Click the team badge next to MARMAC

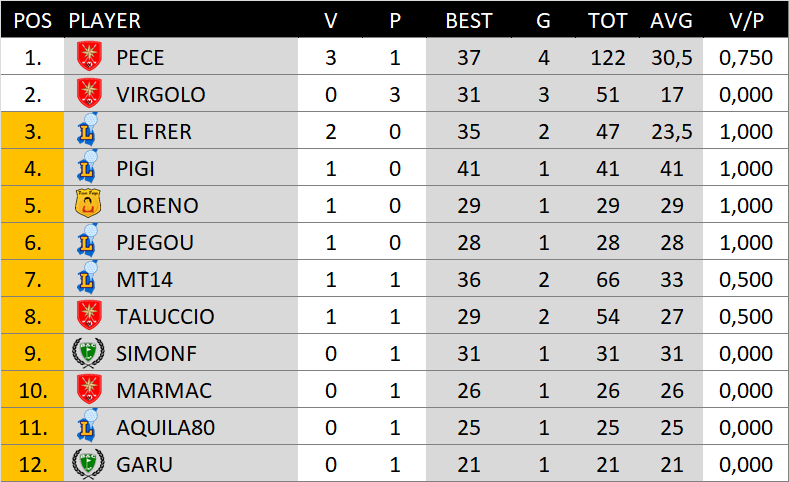(x=89, y=390)
